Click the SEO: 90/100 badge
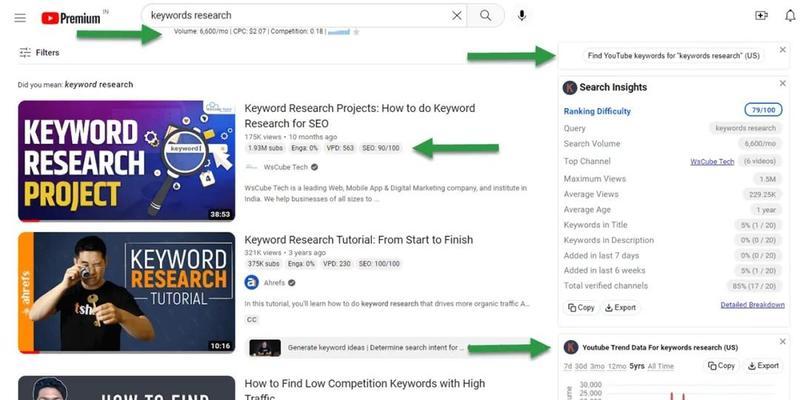The width and height of the screenshot is (800, 400). 380,148
